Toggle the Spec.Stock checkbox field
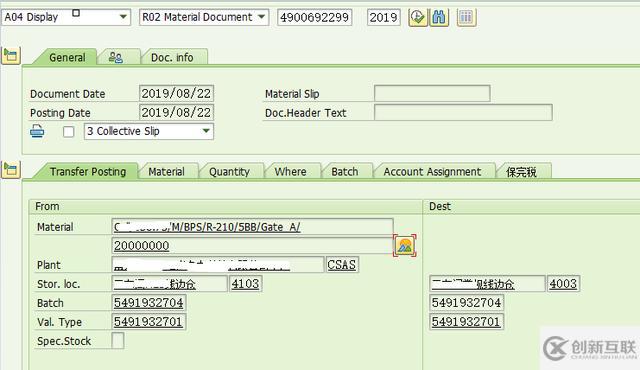The image size is (640, 370). [118, 341]
